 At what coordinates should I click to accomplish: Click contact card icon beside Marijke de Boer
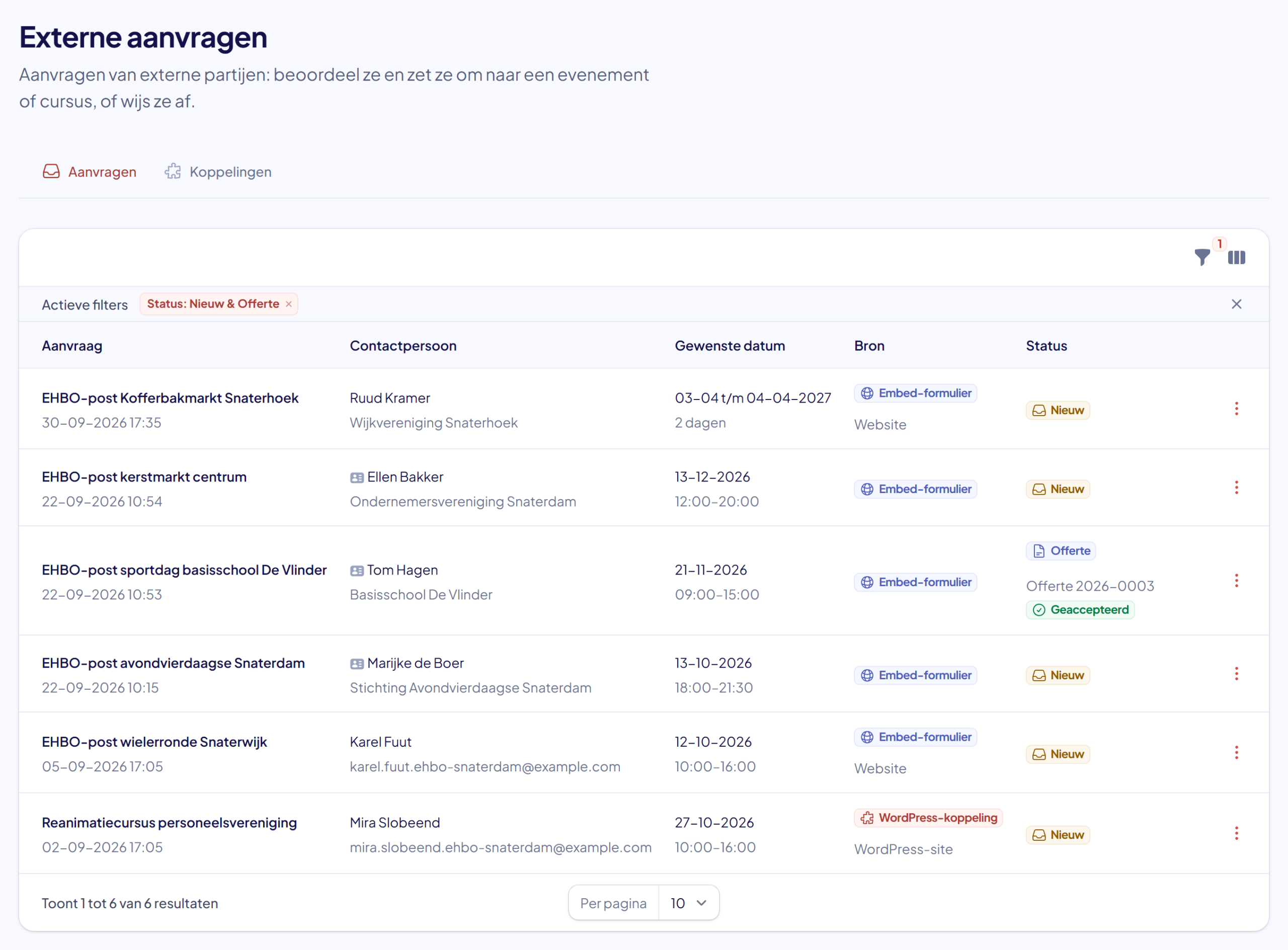pos(357,664)
